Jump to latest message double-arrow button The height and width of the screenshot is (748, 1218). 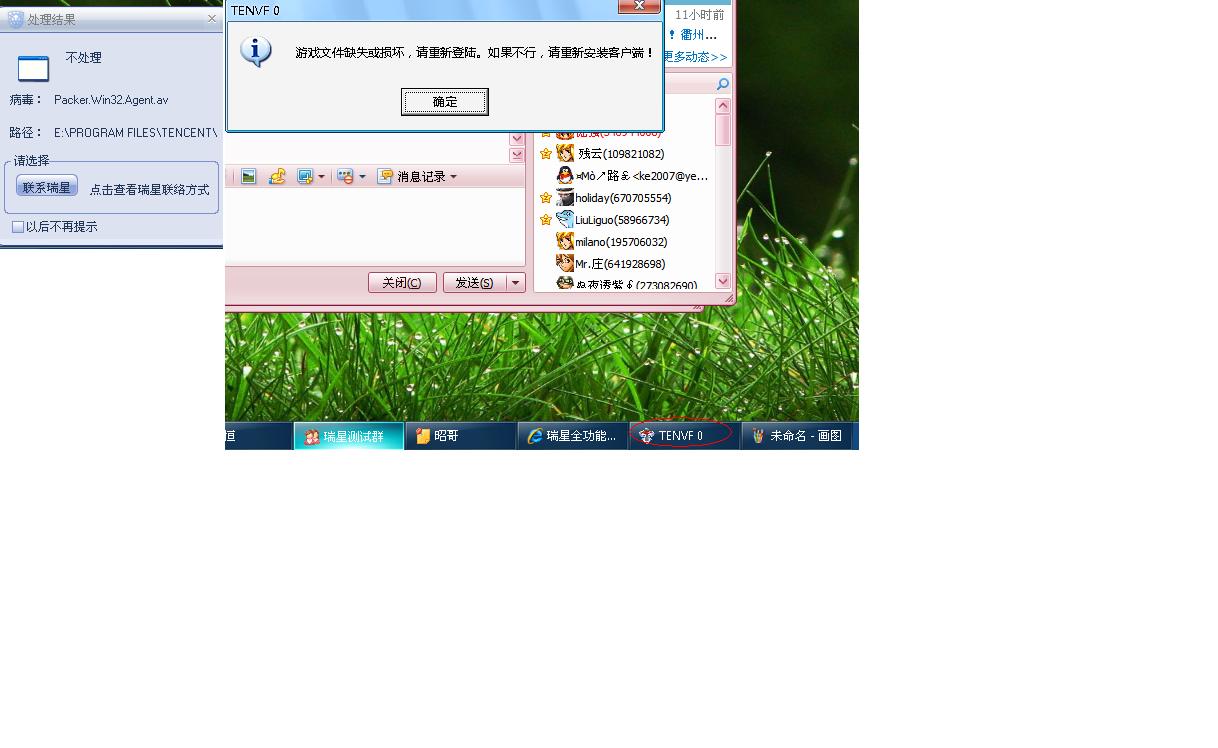click(517, 155)
